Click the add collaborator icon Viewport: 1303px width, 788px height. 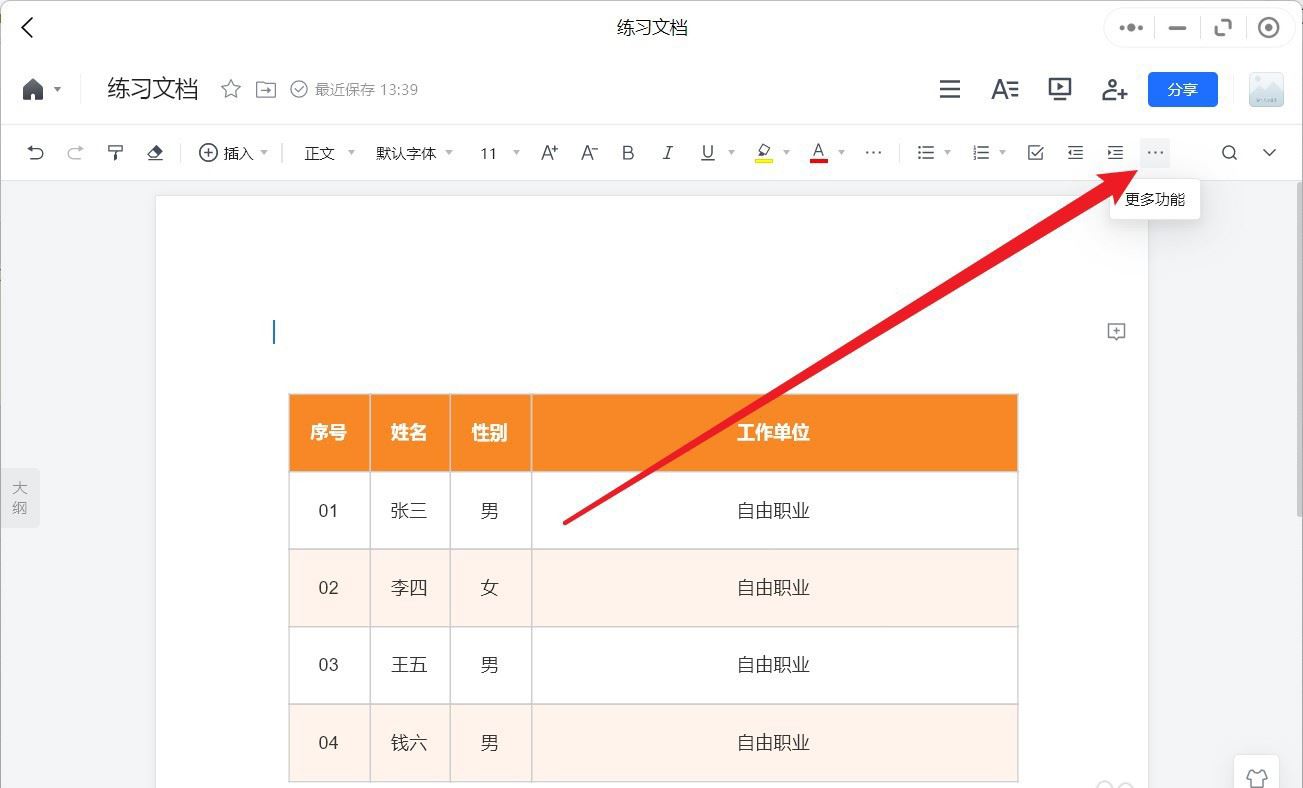[1114, 89]
